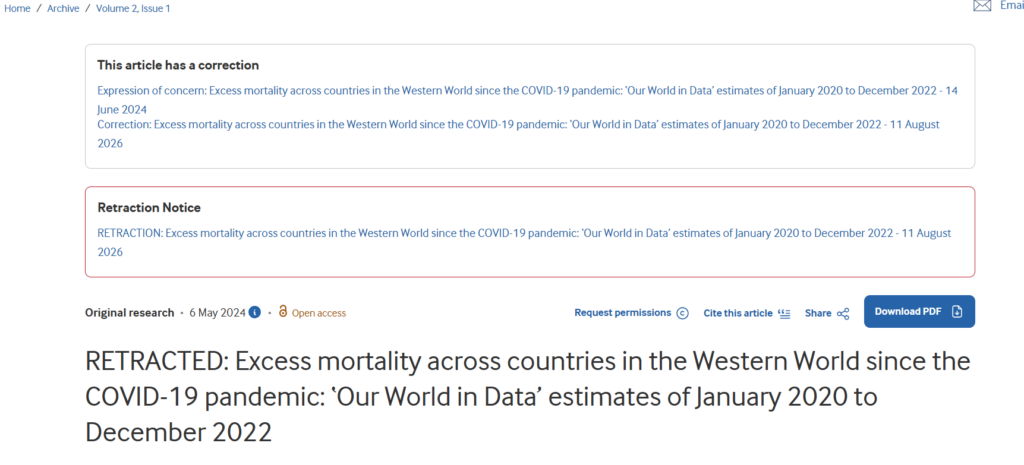This screenshot has width=1024, height=465.
Task: Click the info icon beside 6 May 2024
Action: (255, 312)
